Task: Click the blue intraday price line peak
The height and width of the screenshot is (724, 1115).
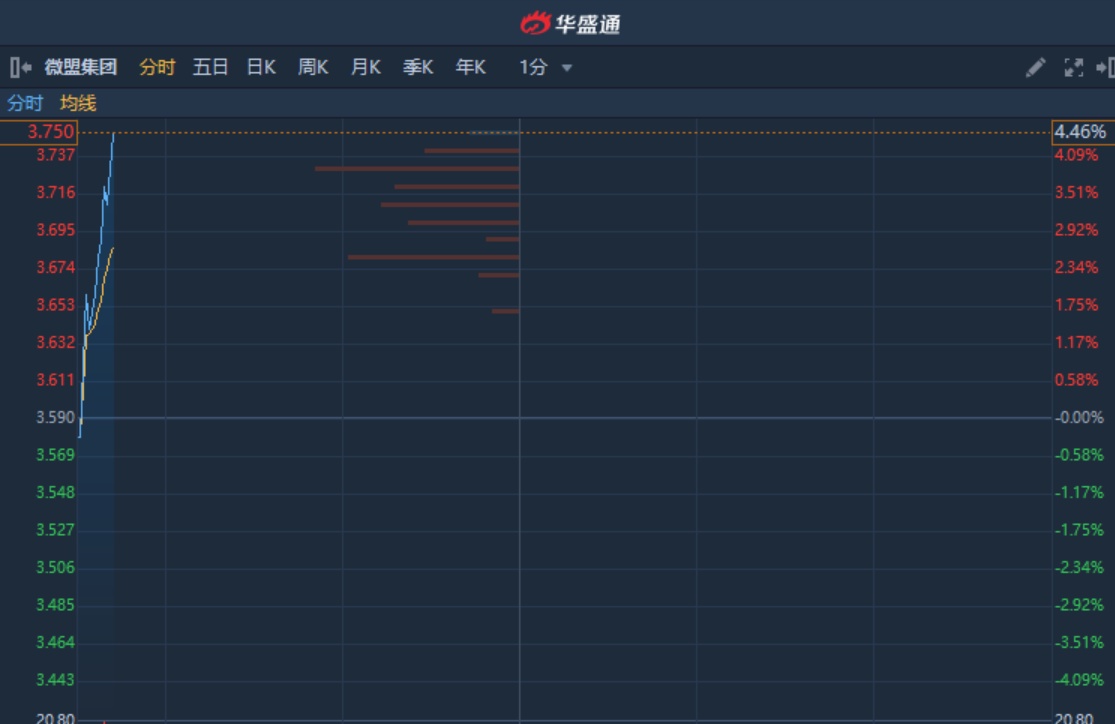Action: pyautogui.click(x=114, y=134)
